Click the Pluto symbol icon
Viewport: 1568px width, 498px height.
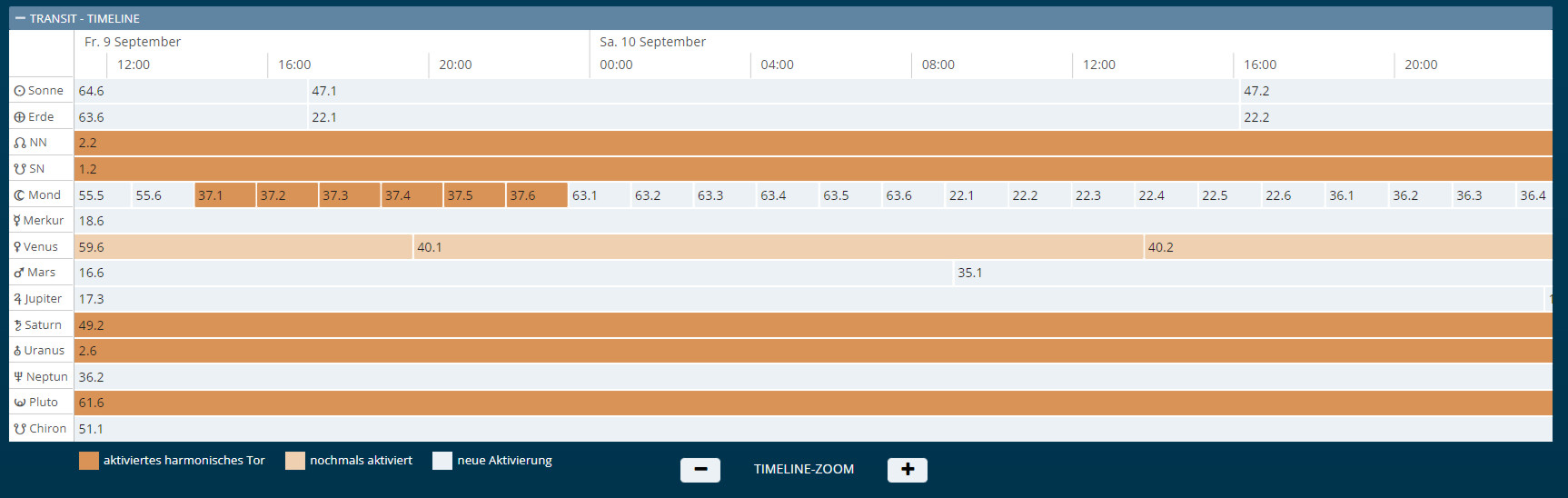point(19,403)
